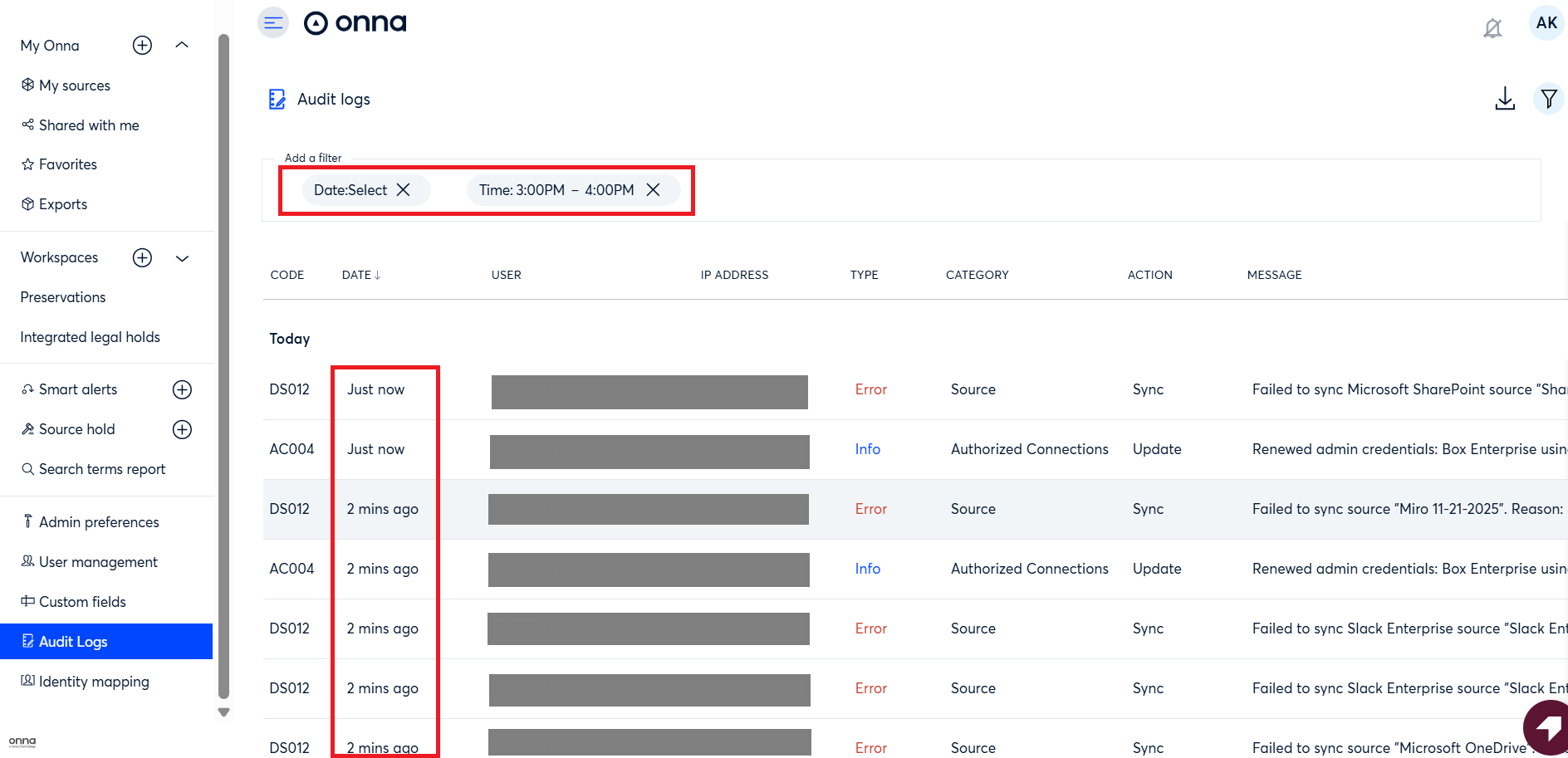Viewport: 1568px width, 758px height.
Task: Open the Search terms report
Action: (101, 469)
